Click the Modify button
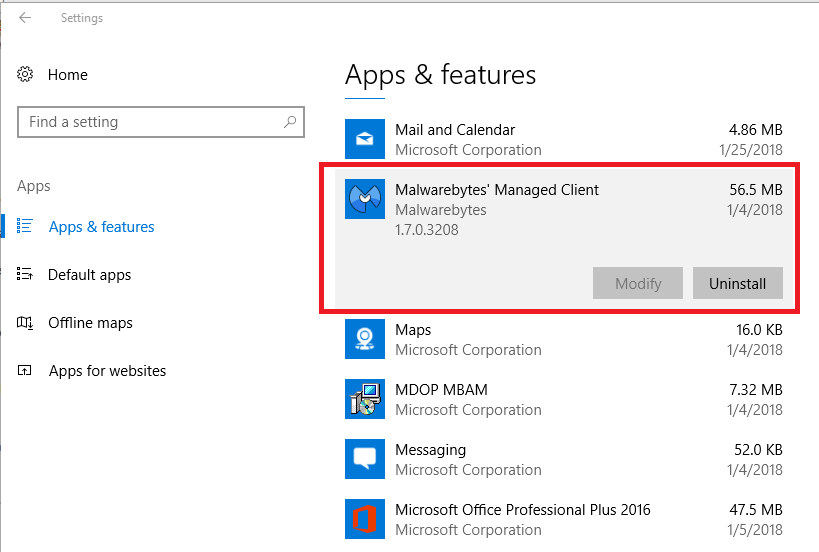Screen dimensions: 819x552 tap(638, 284)
